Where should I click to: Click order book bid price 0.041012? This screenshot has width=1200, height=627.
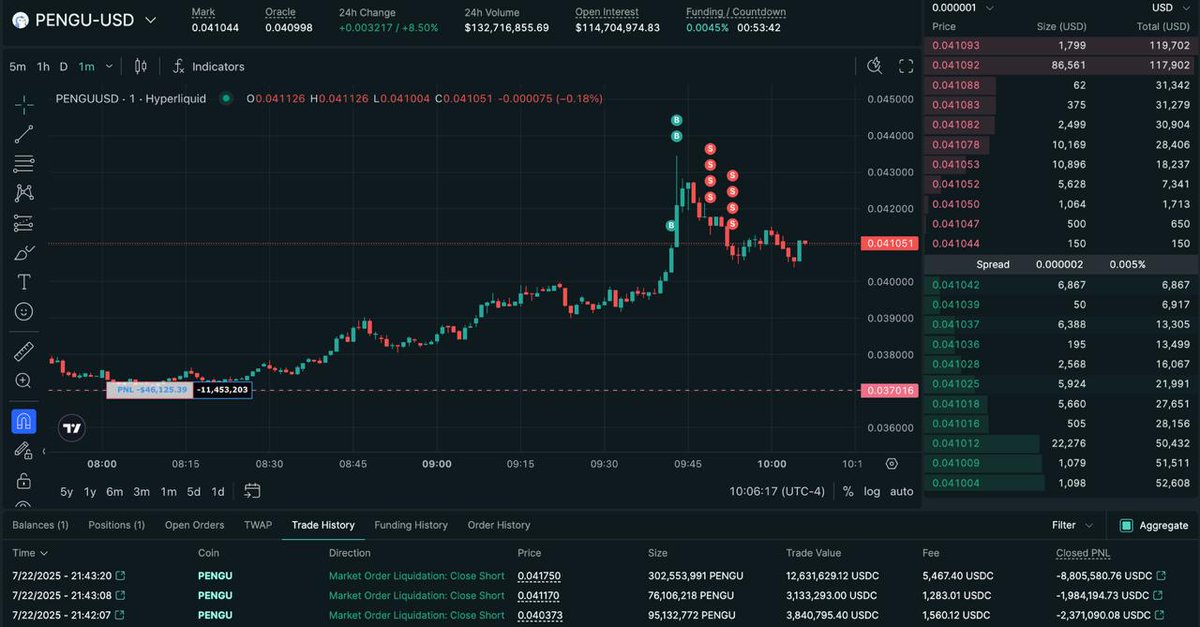point(956,443)
